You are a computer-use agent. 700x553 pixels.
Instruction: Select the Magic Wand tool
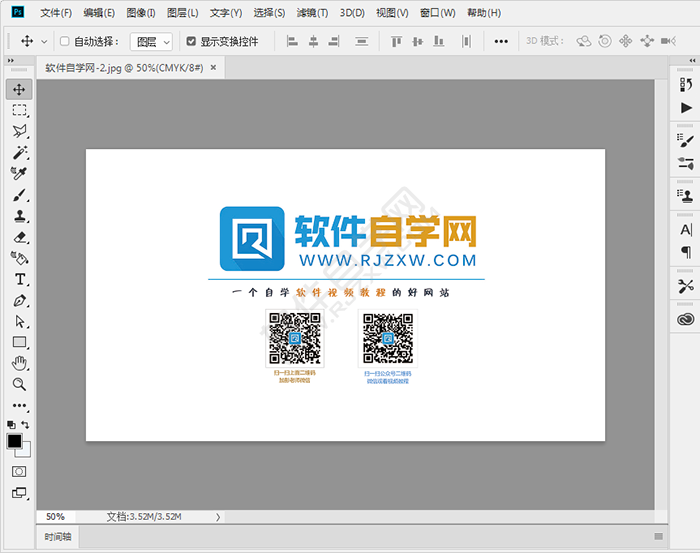[19, 152]
